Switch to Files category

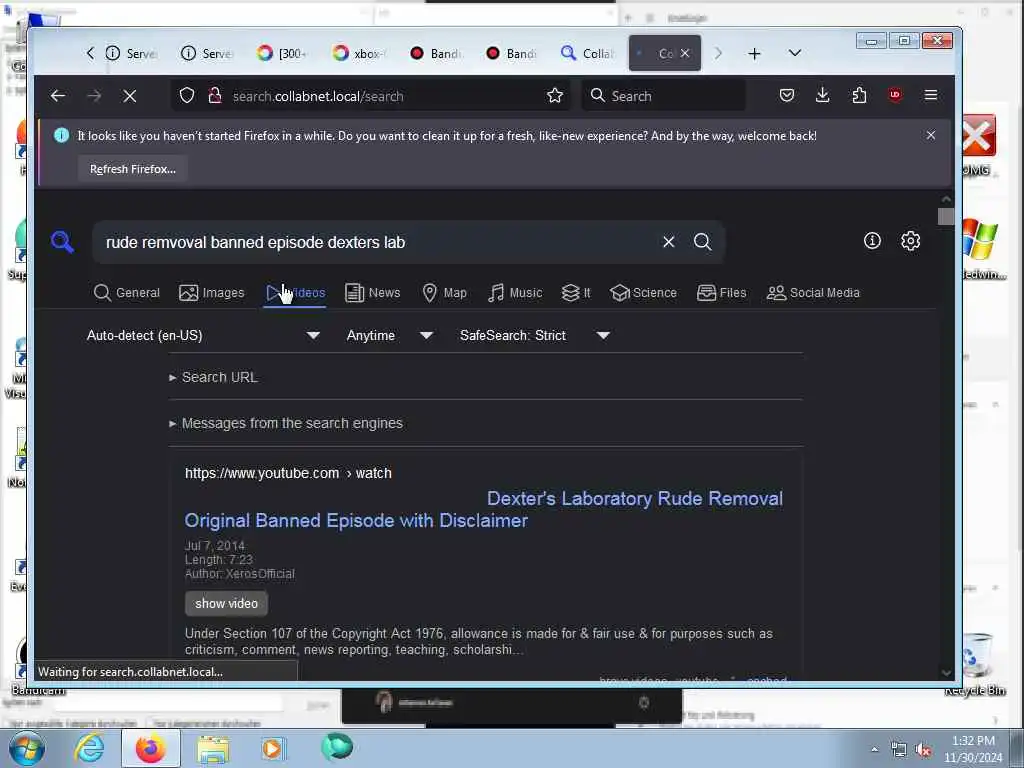(722, 293)
